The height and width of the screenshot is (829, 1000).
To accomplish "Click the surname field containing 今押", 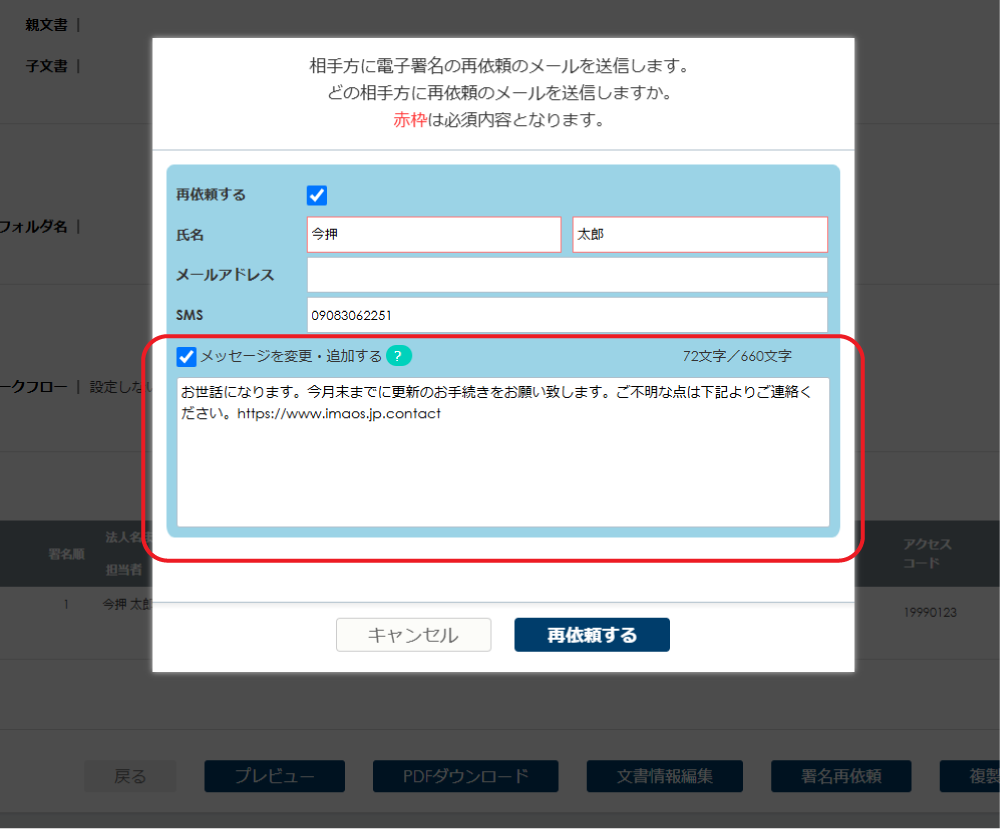I will (x=433, y=234).
